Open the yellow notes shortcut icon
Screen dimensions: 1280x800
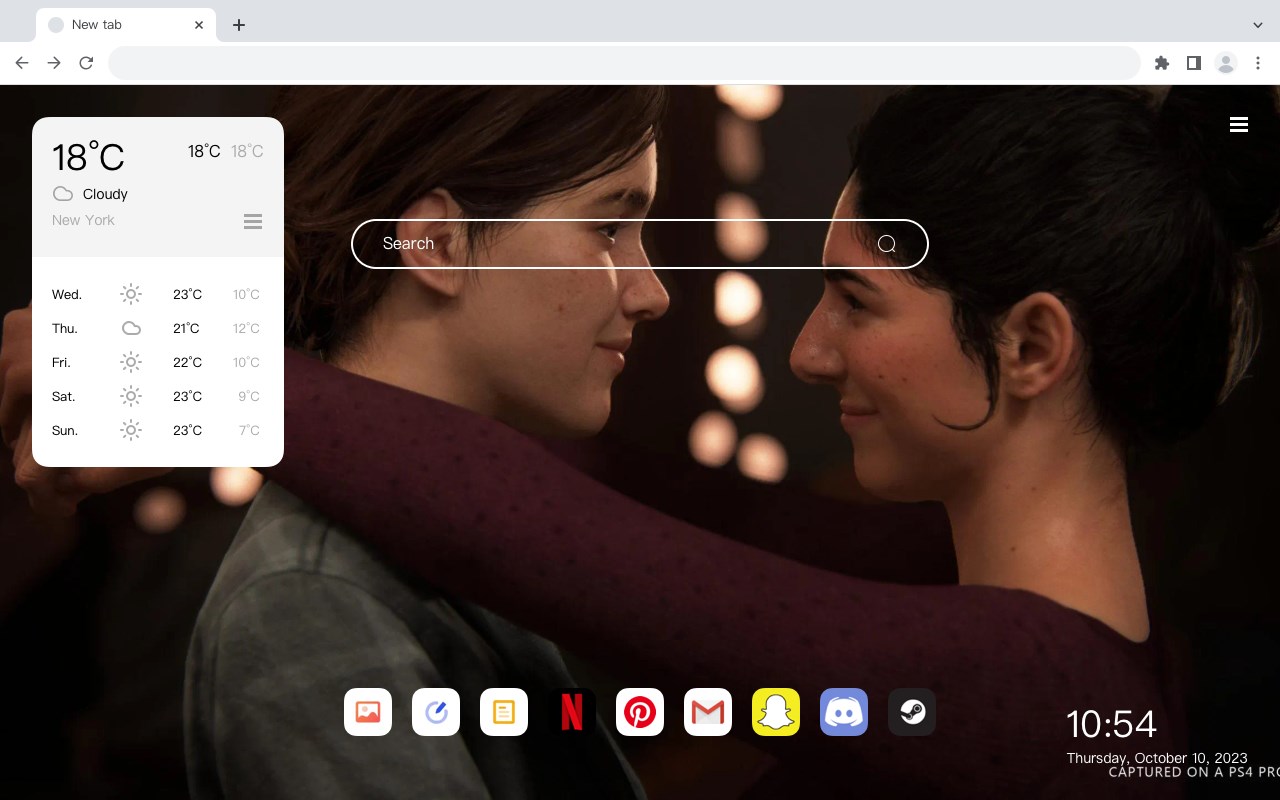coord(504,712)
